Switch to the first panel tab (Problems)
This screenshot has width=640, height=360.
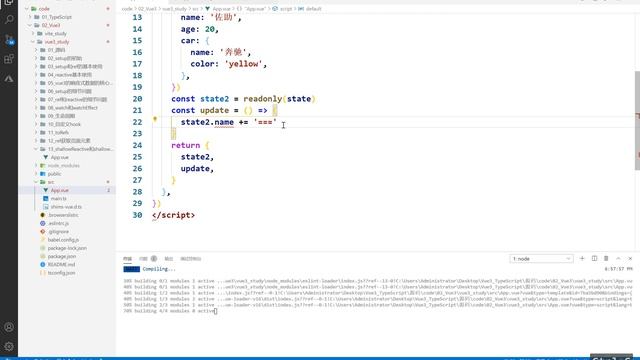pyautogui.click(x=127, y=259)
